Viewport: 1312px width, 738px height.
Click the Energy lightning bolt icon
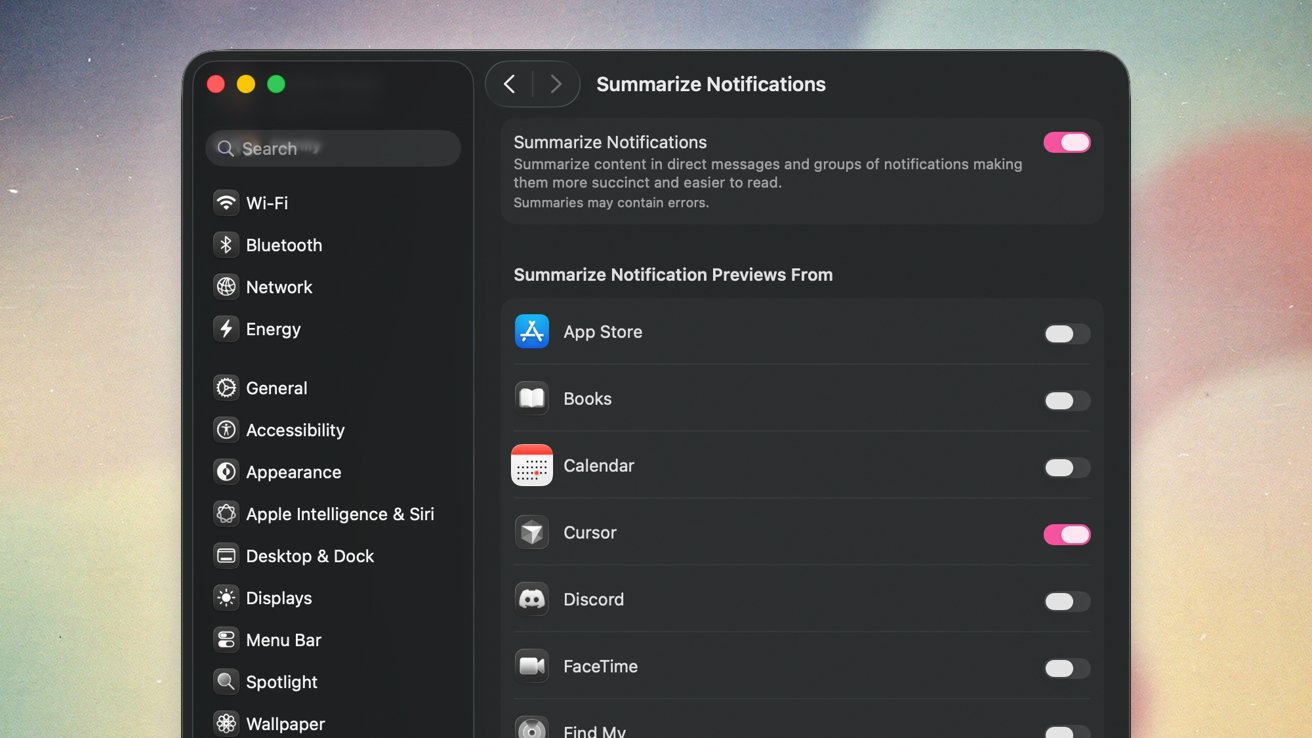(x=226, y=329)
